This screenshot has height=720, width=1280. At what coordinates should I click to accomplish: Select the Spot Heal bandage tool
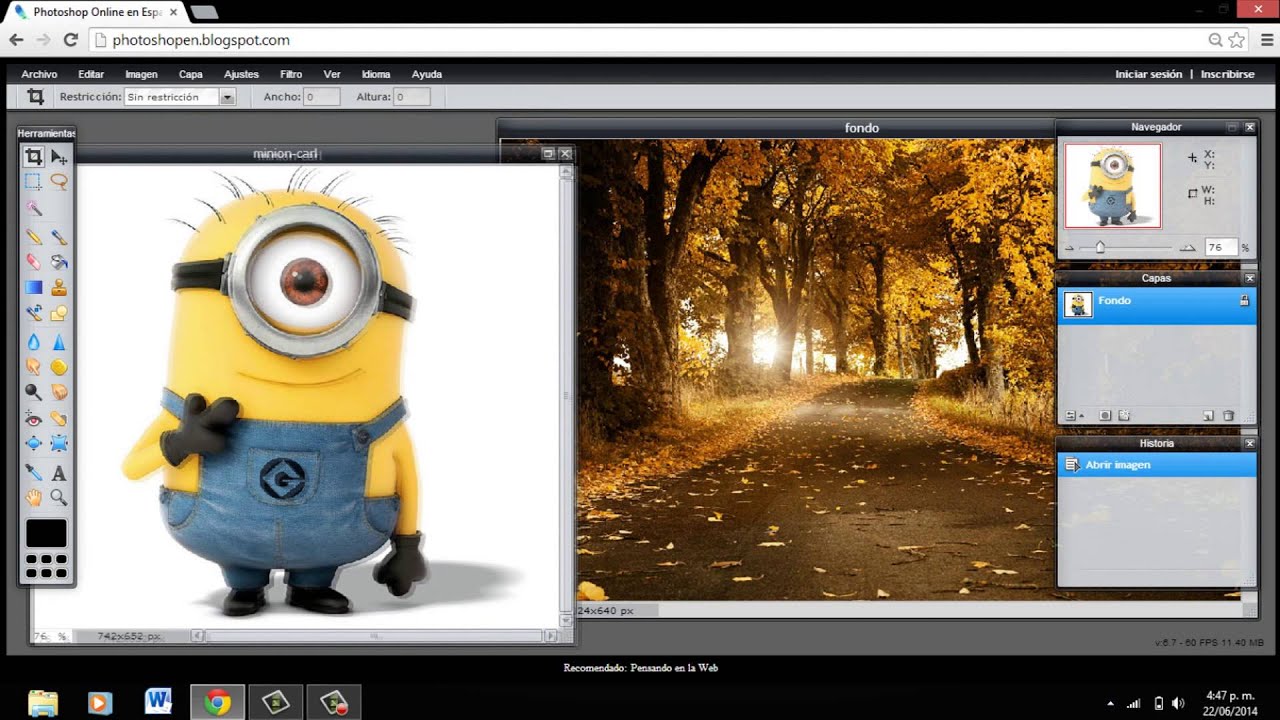pos(59,418)
